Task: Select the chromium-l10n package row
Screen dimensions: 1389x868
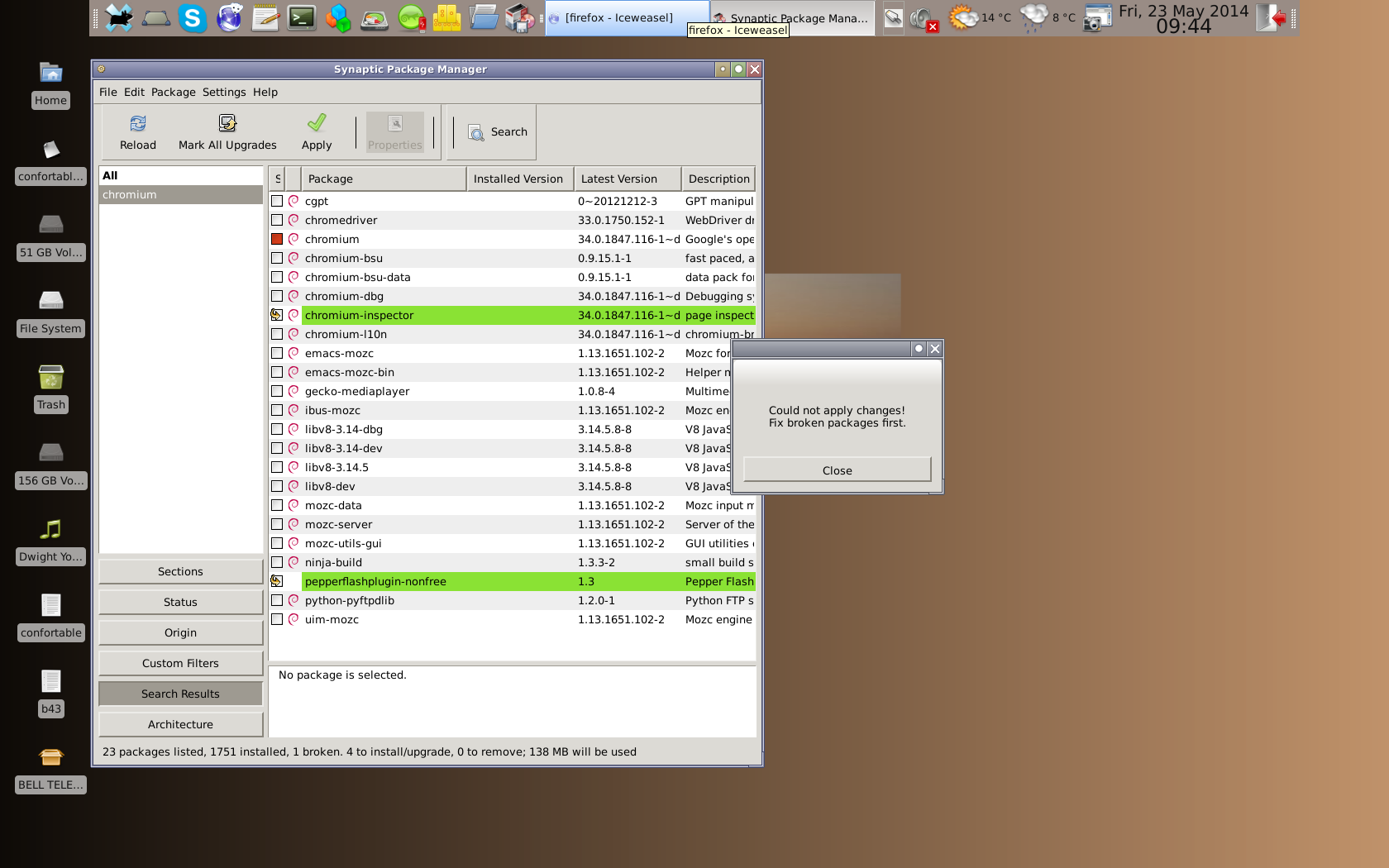Action: (x=512, y=334)
